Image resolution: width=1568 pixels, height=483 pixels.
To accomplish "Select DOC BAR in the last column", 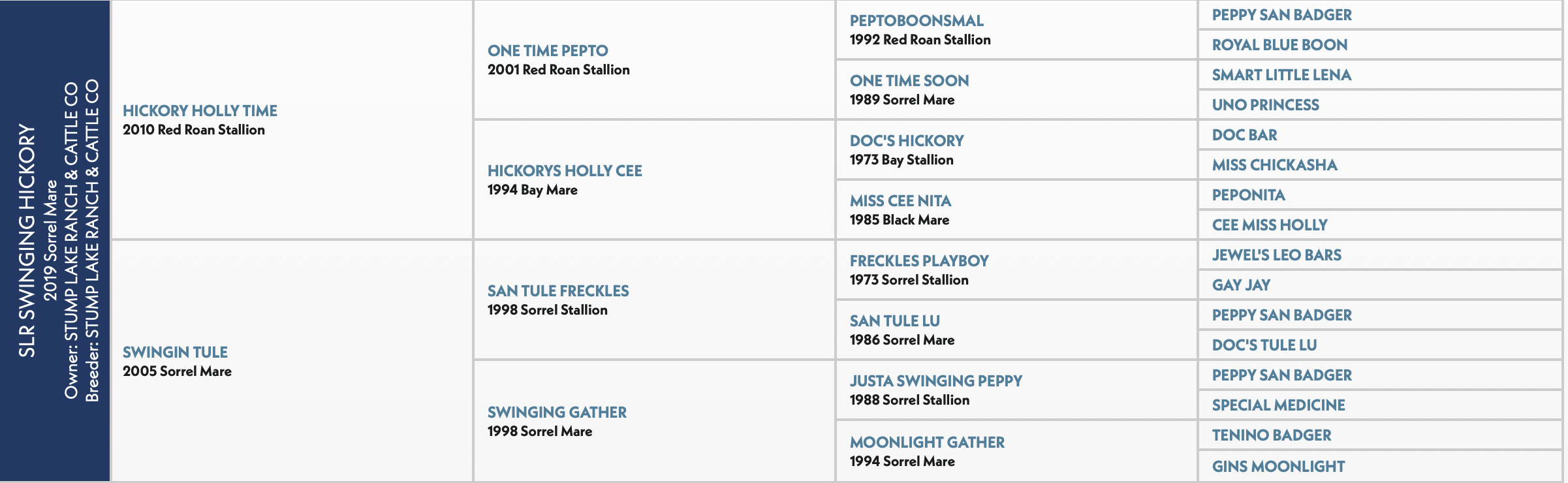I will [1244, 135].
